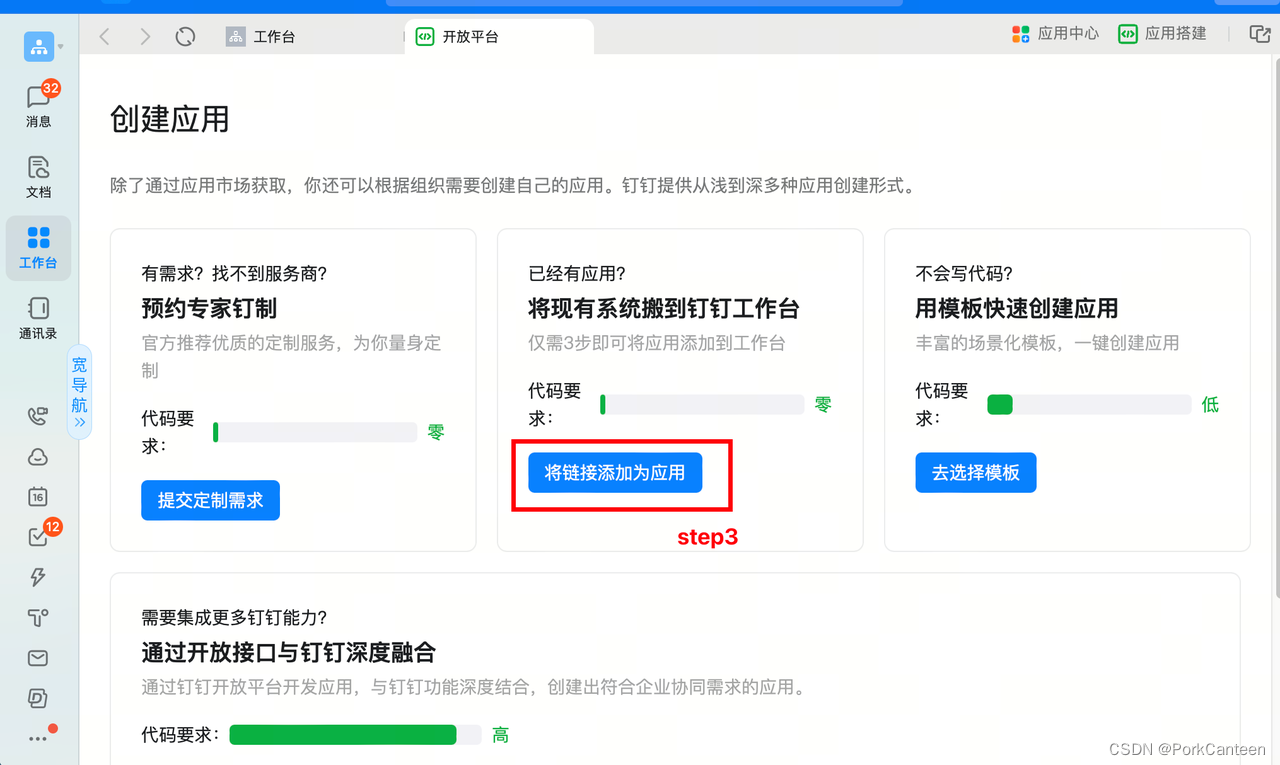The image size is (1280, 765).
Task: Reload the page with refresh icon
Action: tap(185, 36)
